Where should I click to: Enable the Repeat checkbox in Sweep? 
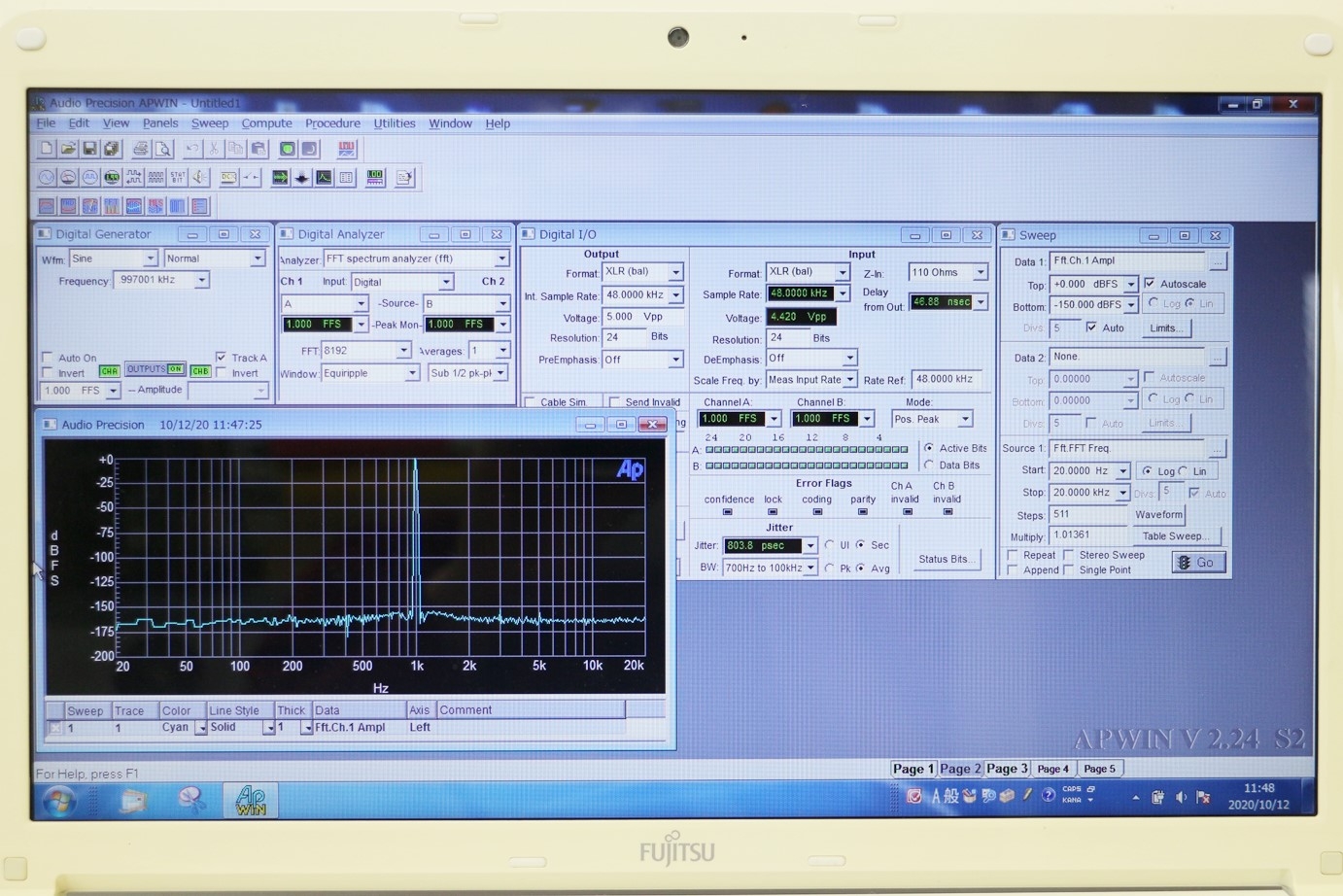point(1013,555)
